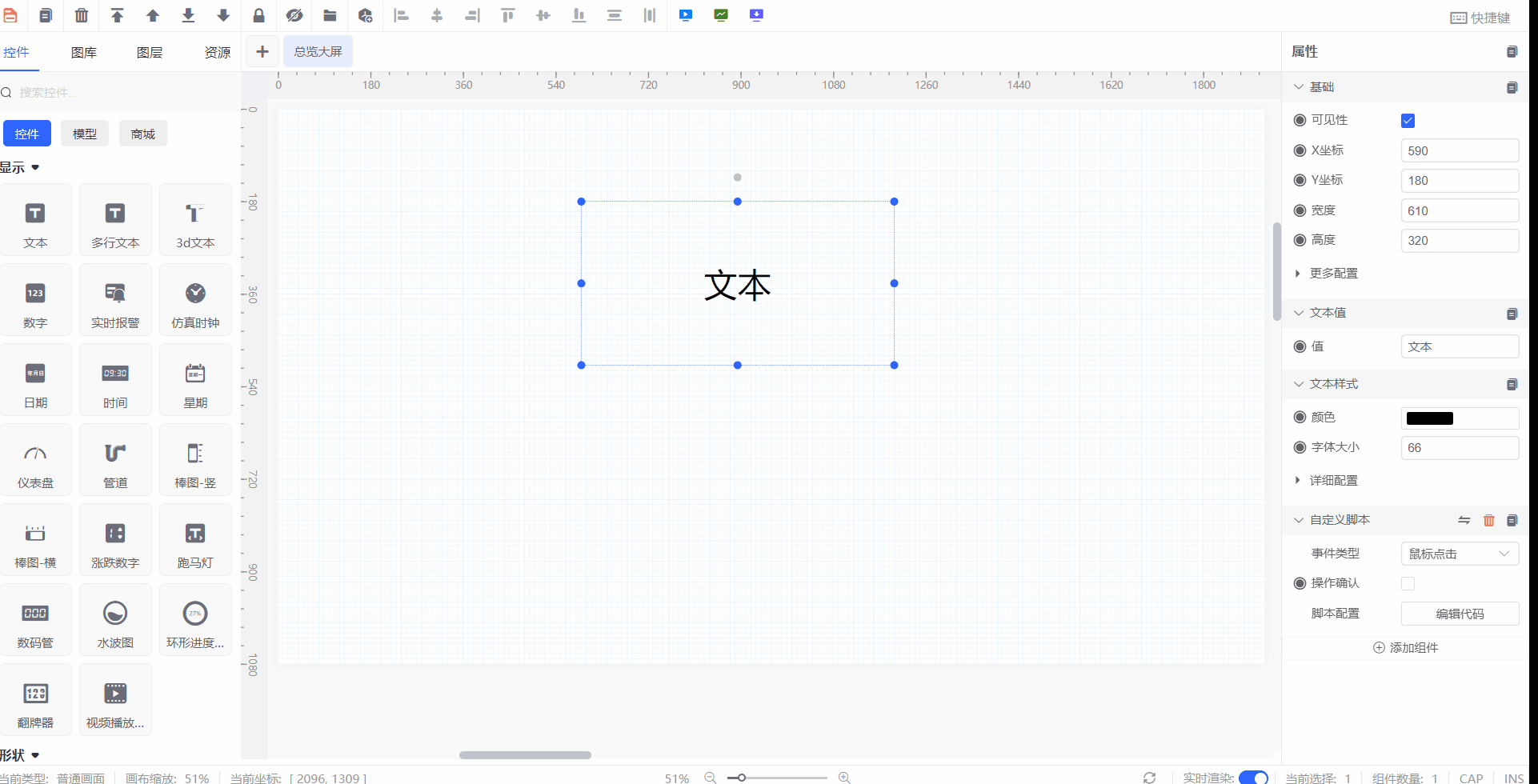The width and height of the screenshot is (1538, 784).
Task: Uncheck the 可见性 visibility checkbox
Action: tap(1408, 121)
